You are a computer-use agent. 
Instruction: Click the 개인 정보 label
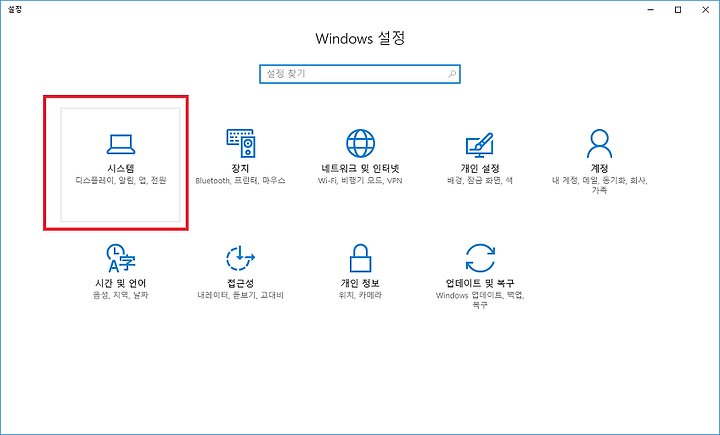pos(360,283)
